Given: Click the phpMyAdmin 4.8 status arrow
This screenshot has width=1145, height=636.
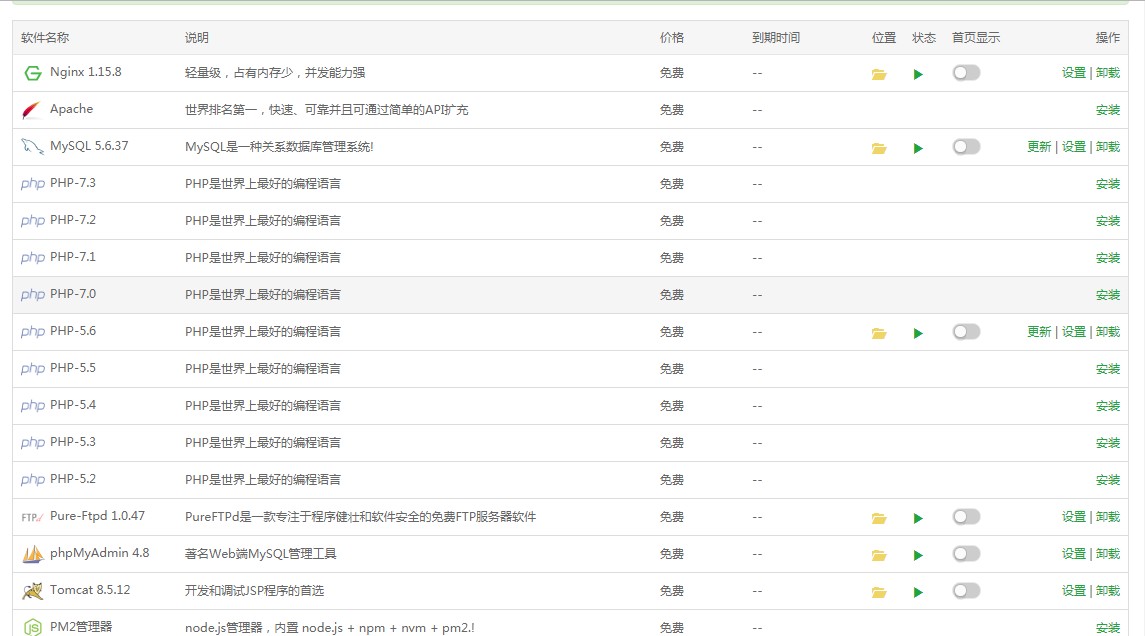Looking at the screenshot, I should click(x=918, y=555).
